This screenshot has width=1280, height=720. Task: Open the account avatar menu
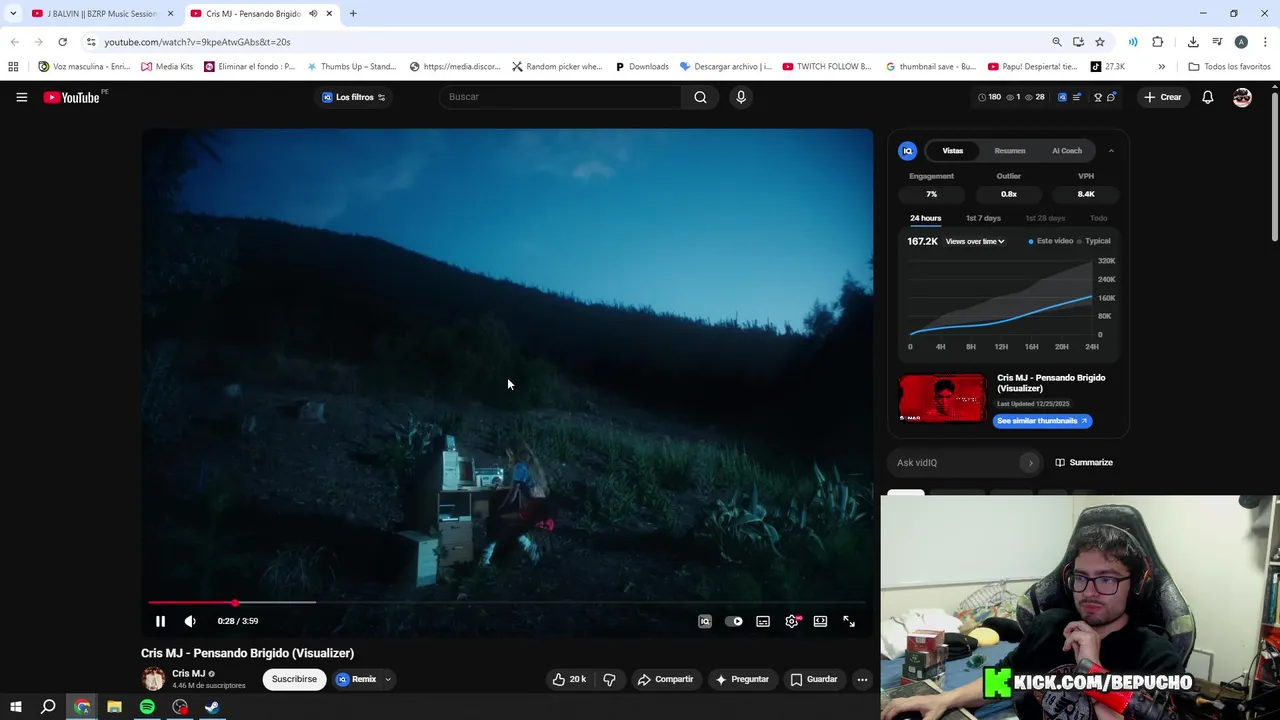(x=1242, y=97)
